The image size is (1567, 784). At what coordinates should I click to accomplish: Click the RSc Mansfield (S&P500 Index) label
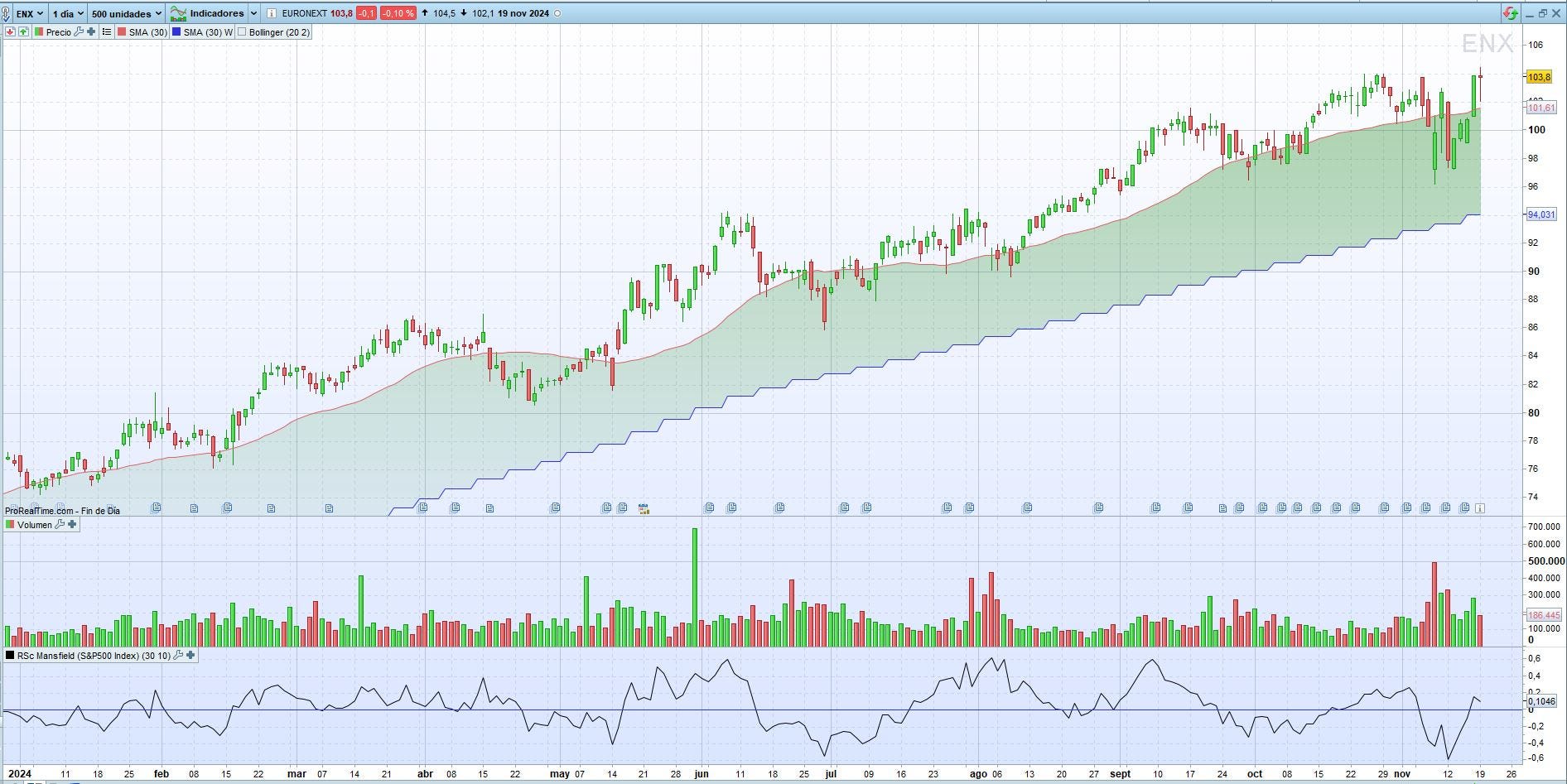coord(94,655)
